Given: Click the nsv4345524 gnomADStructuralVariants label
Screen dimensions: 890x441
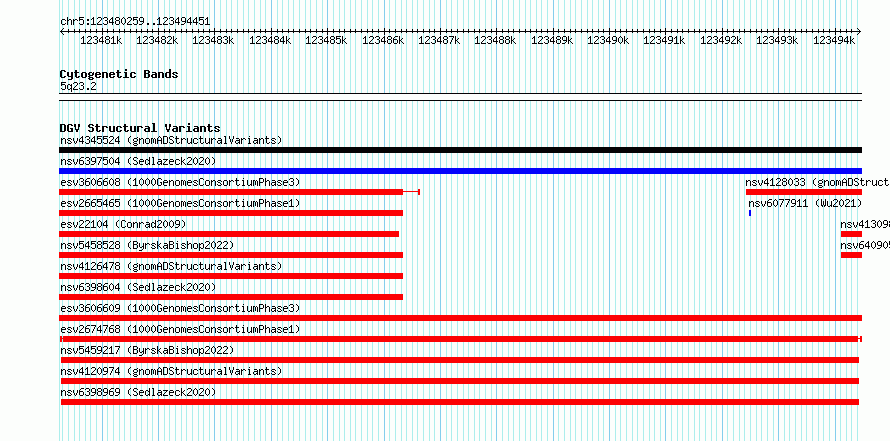Looking at the screenshot, I should click(x=171, y=140).
